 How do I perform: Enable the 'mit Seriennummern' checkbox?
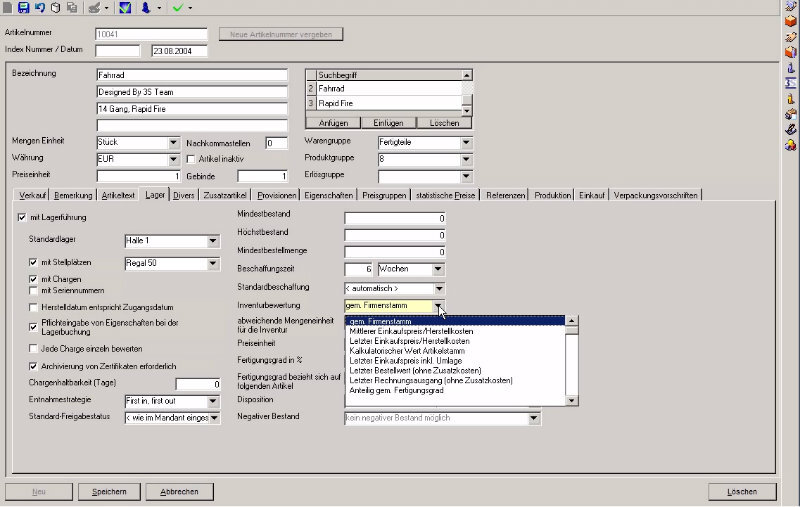tap(33, 290)
